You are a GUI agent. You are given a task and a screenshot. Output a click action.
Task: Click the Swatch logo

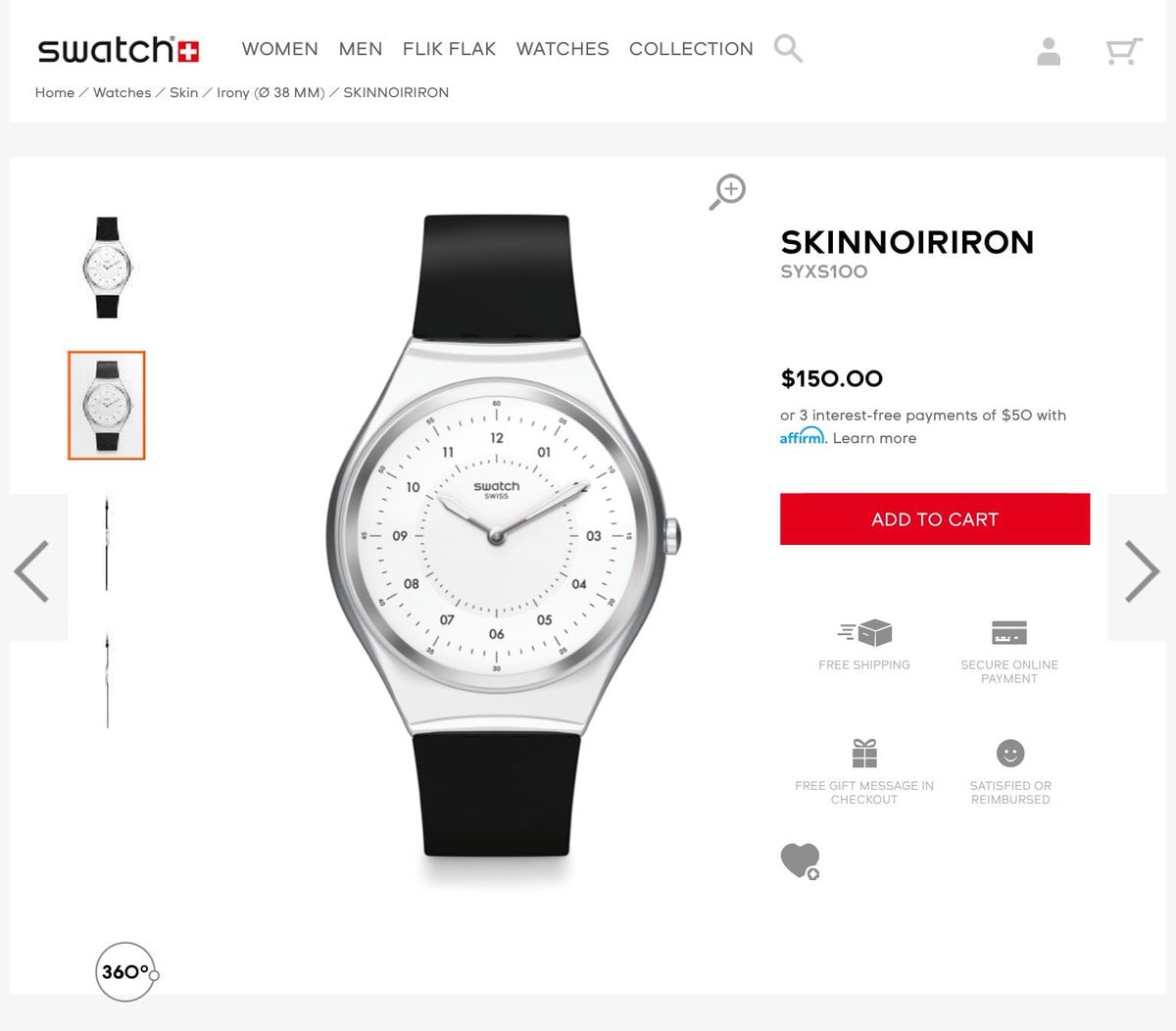coord(119,50)
